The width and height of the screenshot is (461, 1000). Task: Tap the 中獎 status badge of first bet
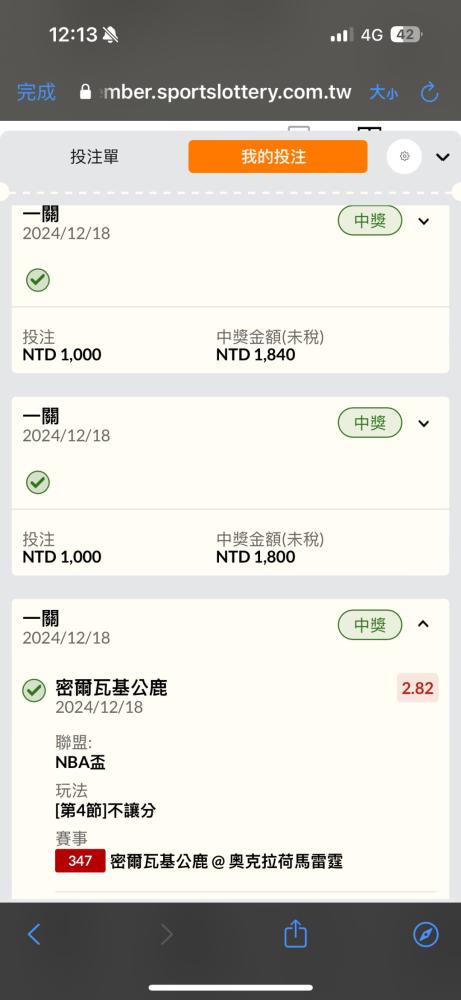point(370,221)
